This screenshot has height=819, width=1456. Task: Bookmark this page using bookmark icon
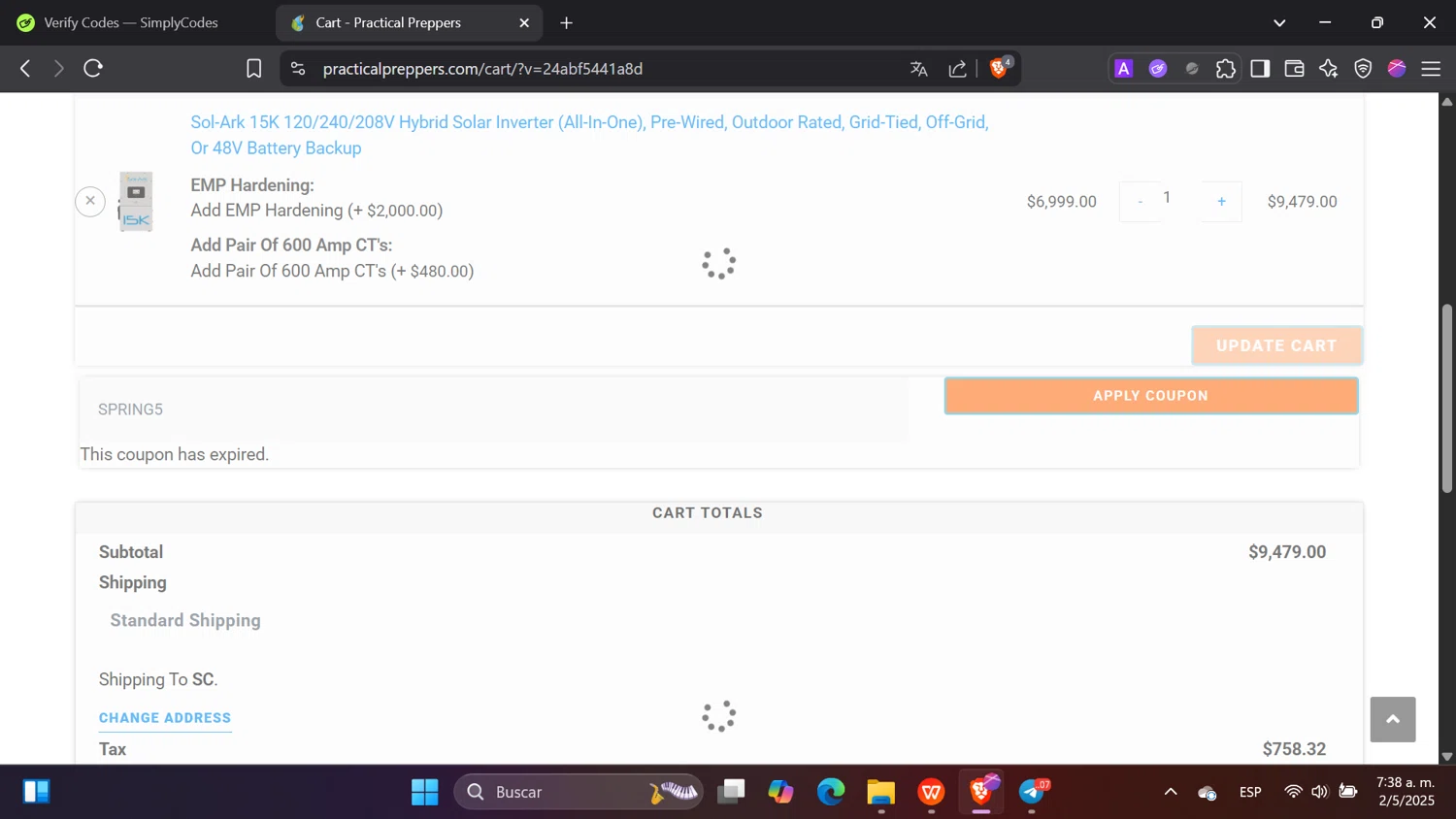coord(254,68)
